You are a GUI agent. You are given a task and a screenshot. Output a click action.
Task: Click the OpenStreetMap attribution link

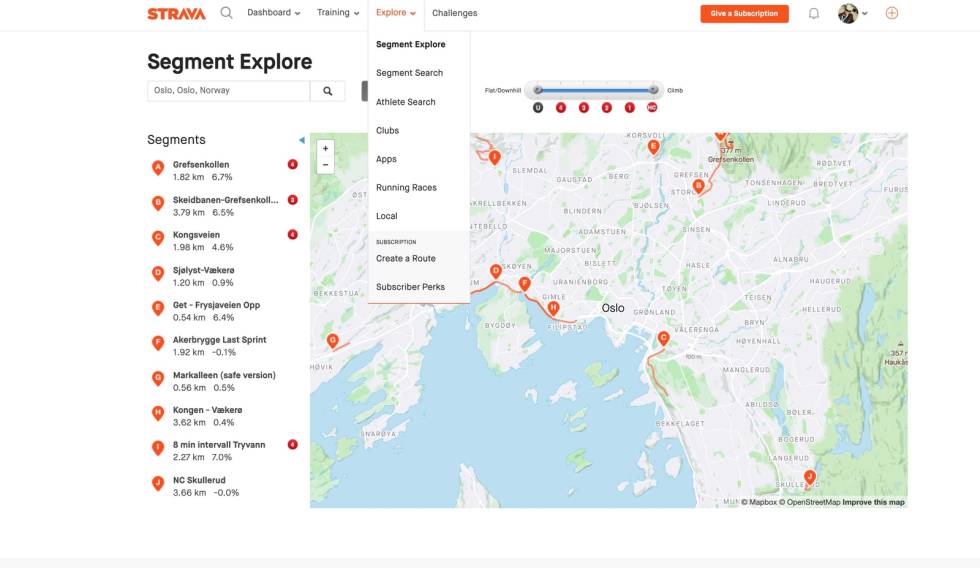pyautogui.click(x=809, y=502)
